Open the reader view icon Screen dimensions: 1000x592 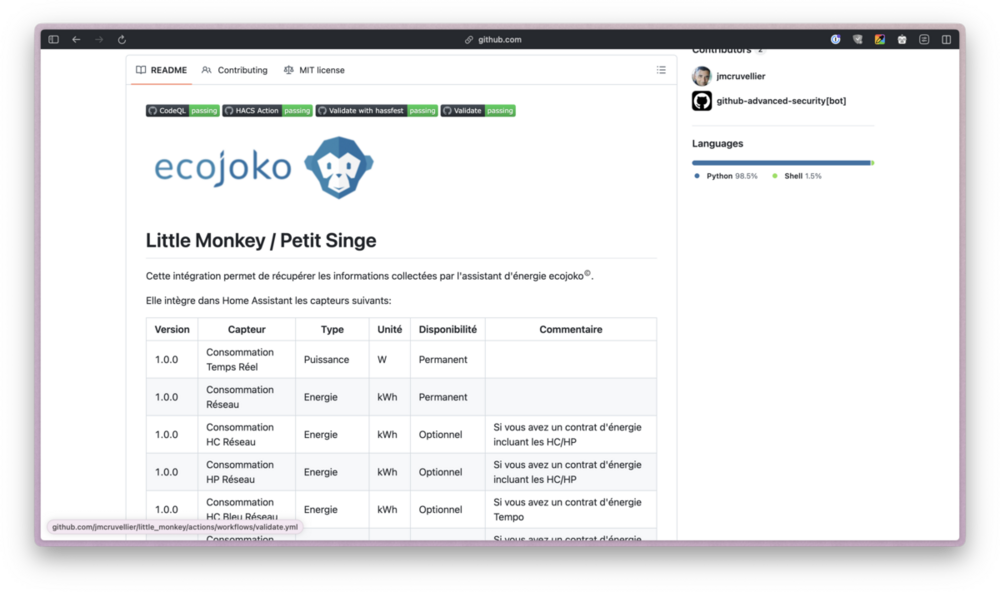coord(924,40)
